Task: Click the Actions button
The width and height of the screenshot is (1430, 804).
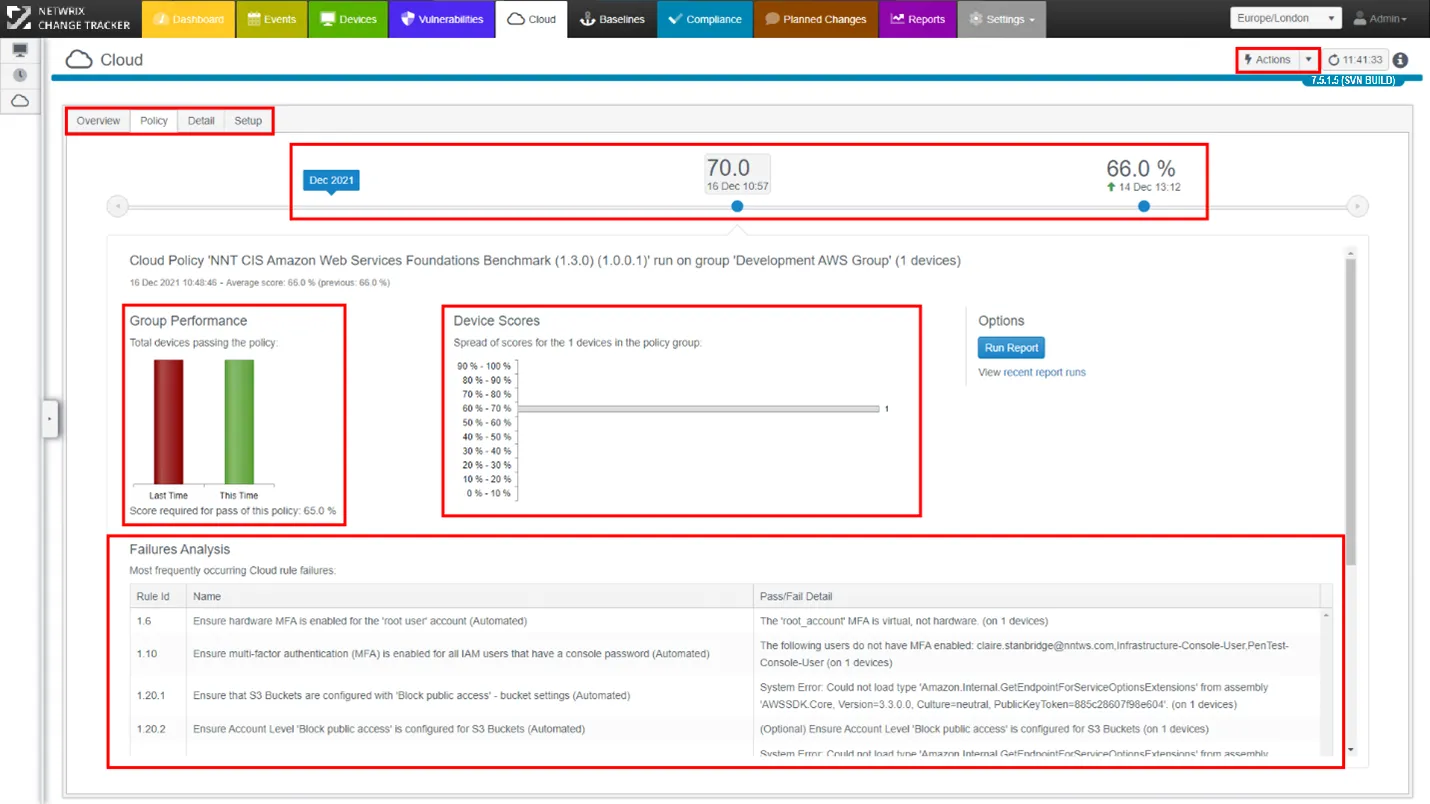Action: pyautogui.click(x=1268, y=60)
